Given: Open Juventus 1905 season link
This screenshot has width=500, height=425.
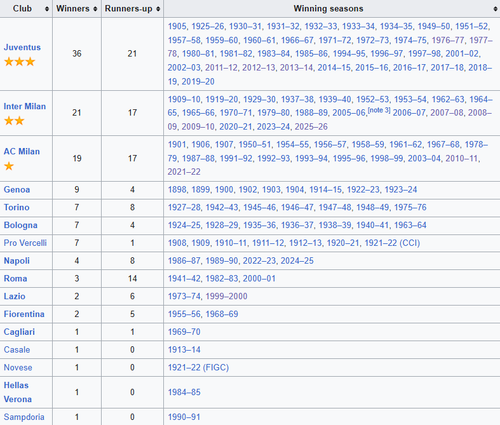Looking at the screenshot, I should coord(177,26).
